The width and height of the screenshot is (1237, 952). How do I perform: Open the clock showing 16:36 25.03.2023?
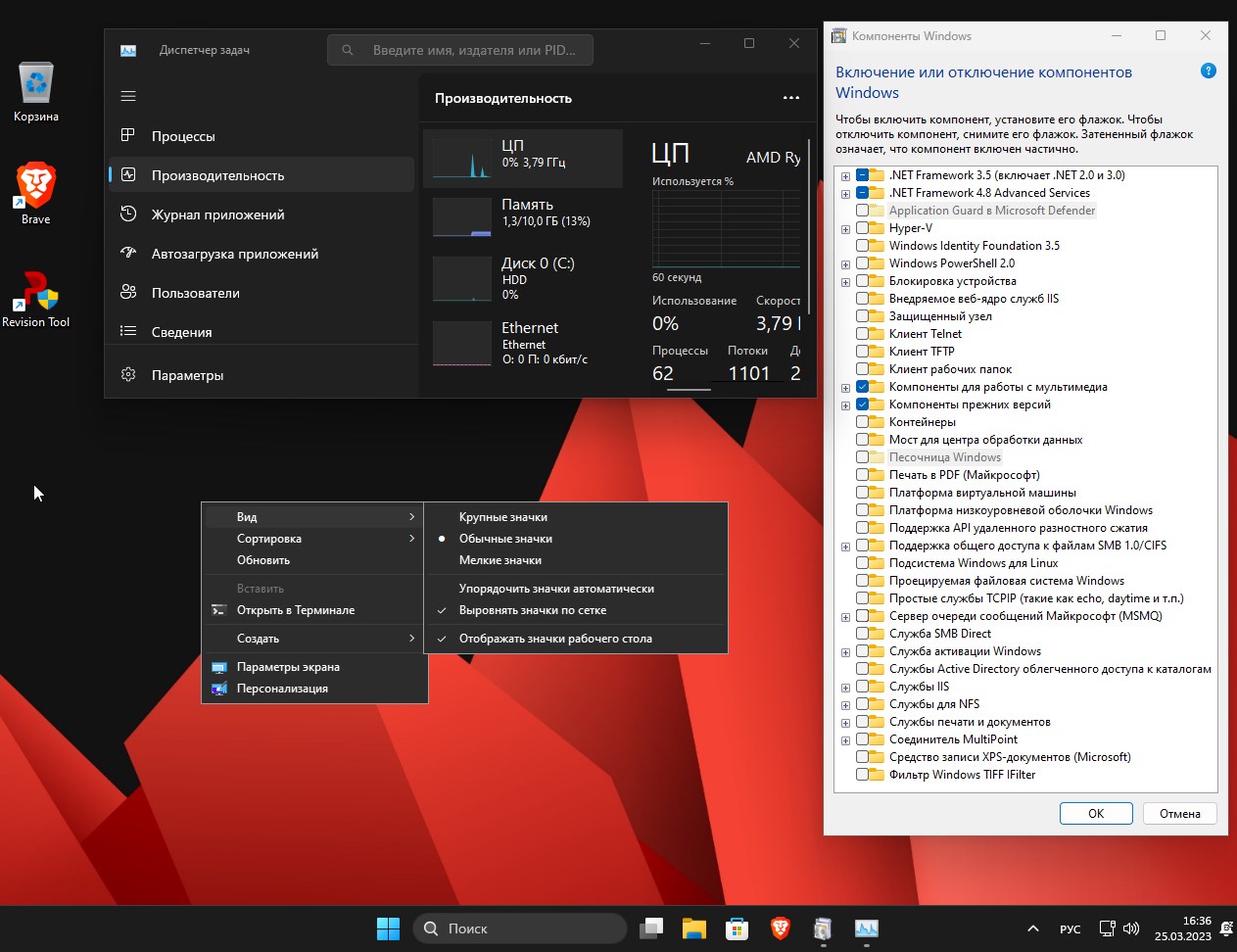[x=1183, y=928]
